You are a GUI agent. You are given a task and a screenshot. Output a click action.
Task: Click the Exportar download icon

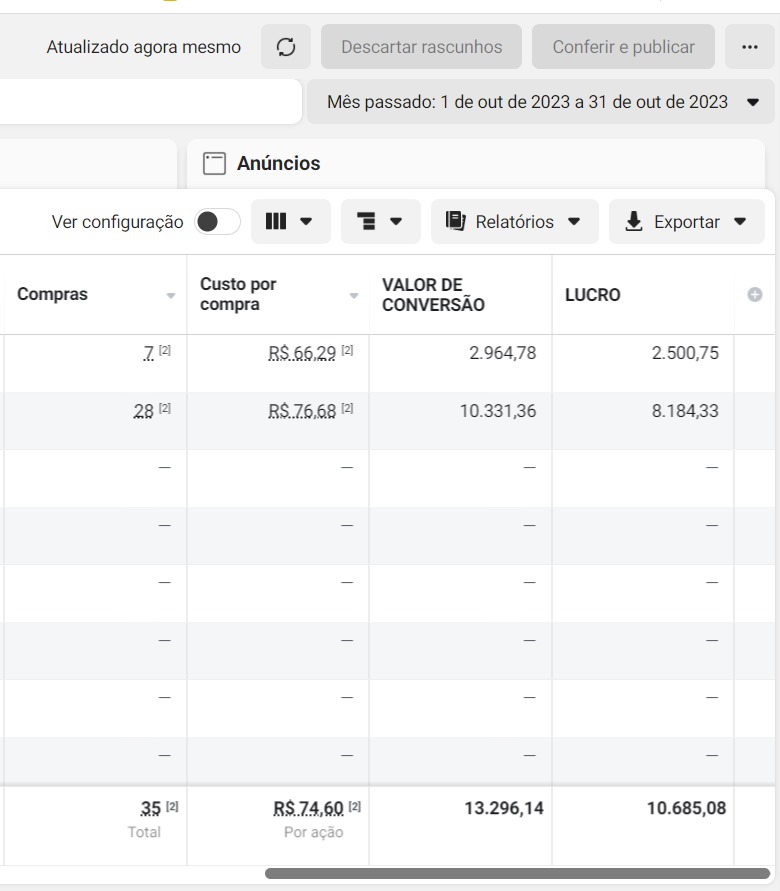coord(633,221)
